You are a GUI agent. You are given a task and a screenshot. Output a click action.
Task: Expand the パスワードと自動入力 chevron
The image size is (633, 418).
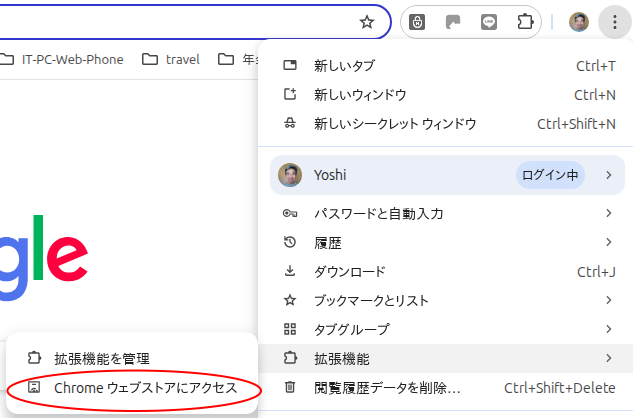click(x=609, y=213)
